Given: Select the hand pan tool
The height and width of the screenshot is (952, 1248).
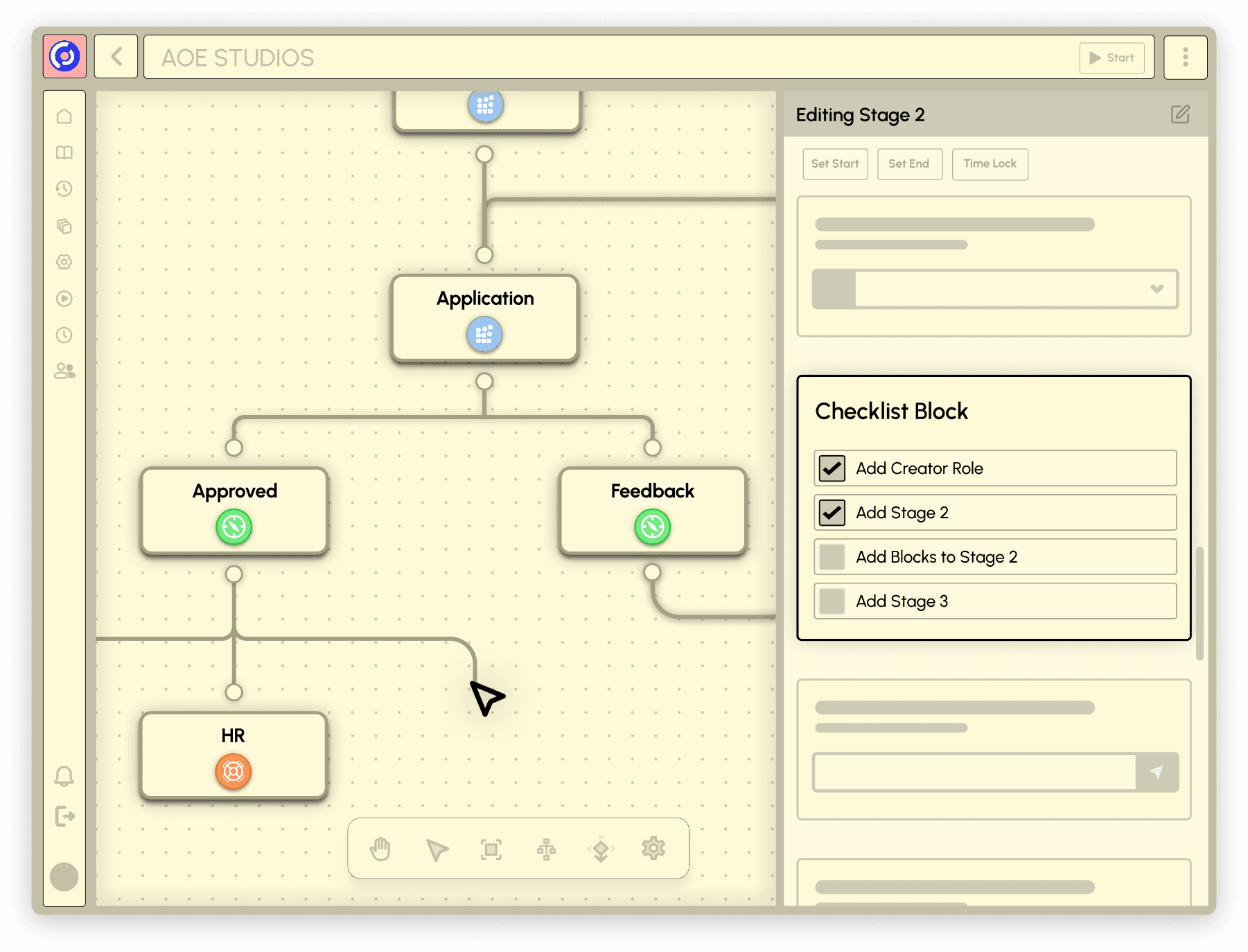Looking at the screenshot, I should click(380, 849).
